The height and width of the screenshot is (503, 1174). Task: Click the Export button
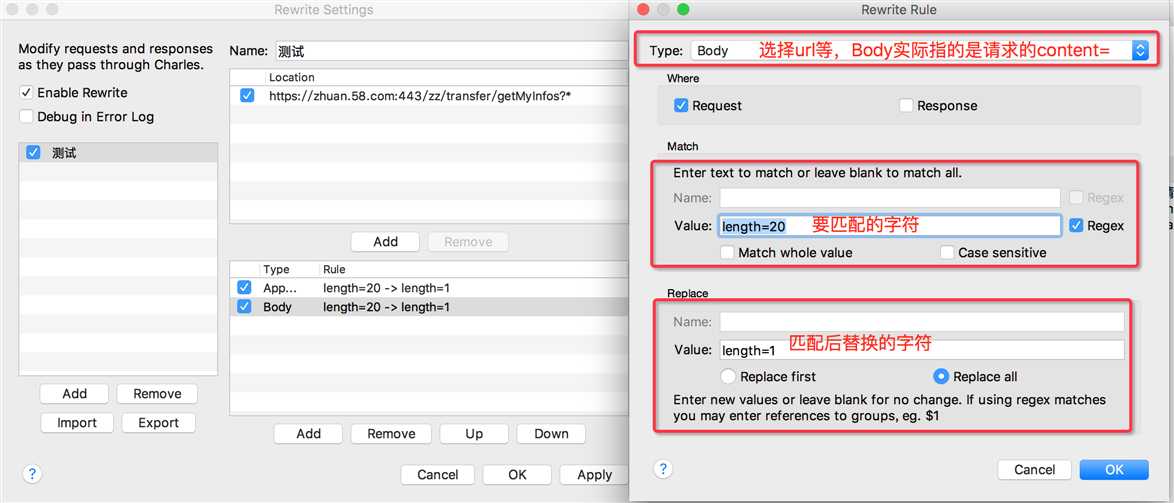coord(159,423)
